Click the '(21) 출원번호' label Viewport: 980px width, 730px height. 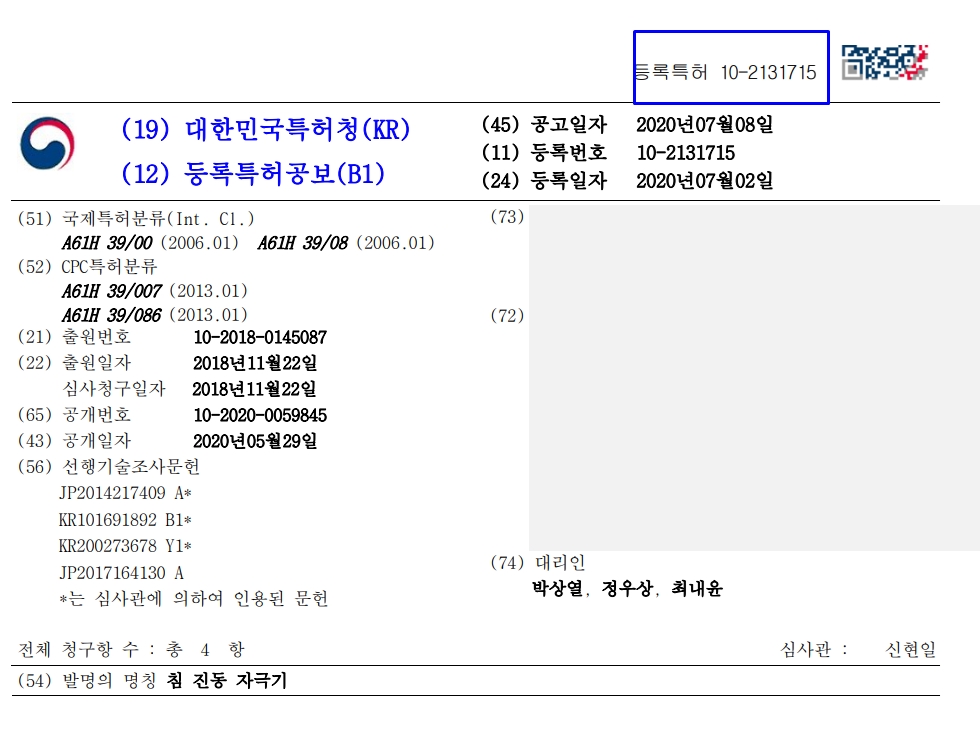coord(74,338)
